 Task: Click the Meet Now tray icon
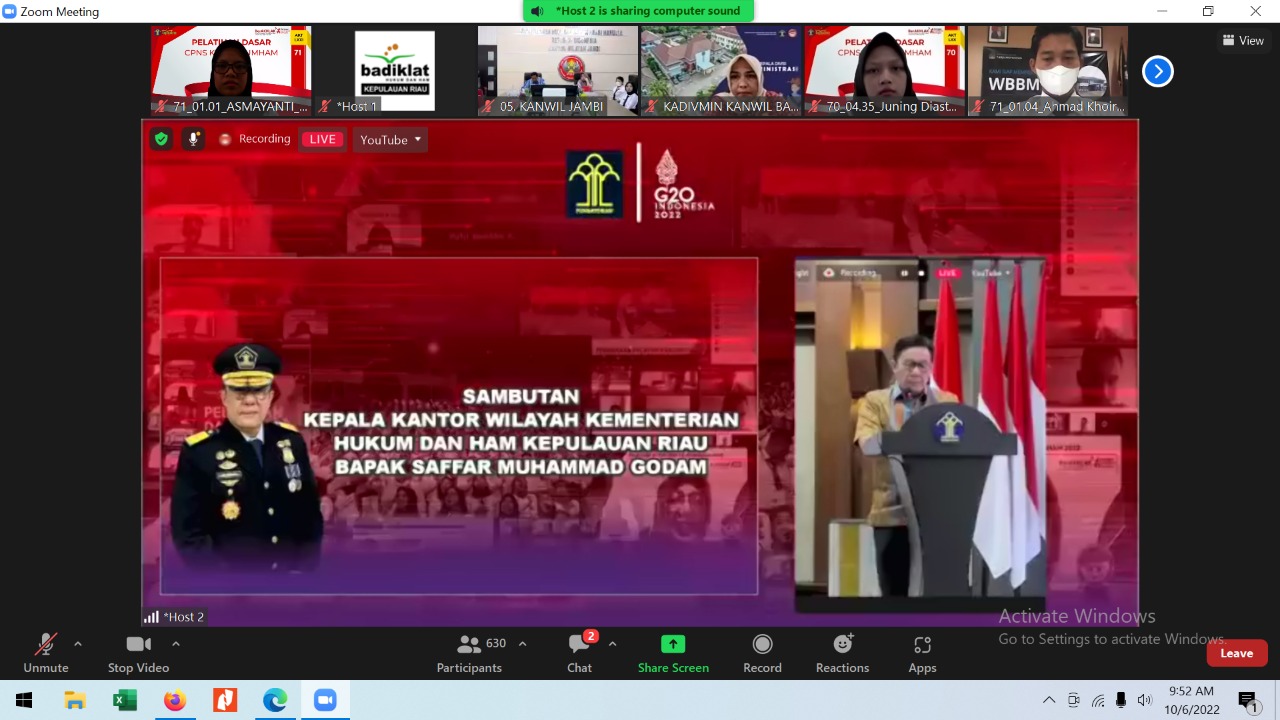1073,700
